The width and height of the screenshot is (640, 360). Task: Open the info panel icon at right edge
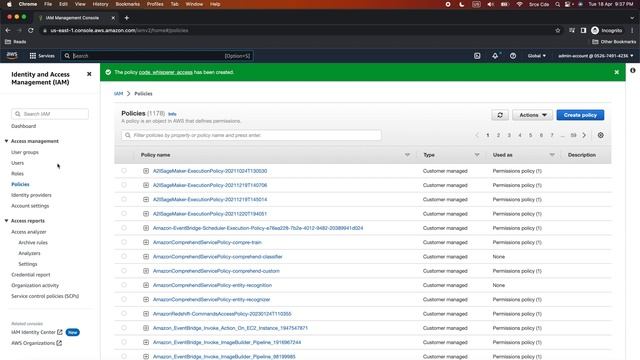coord(633,70)
